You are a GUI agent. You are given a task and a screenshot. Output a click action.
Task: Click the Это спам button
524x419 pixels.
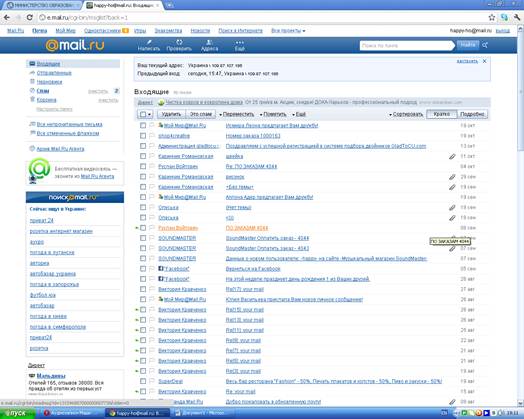[x=201, y=114]
